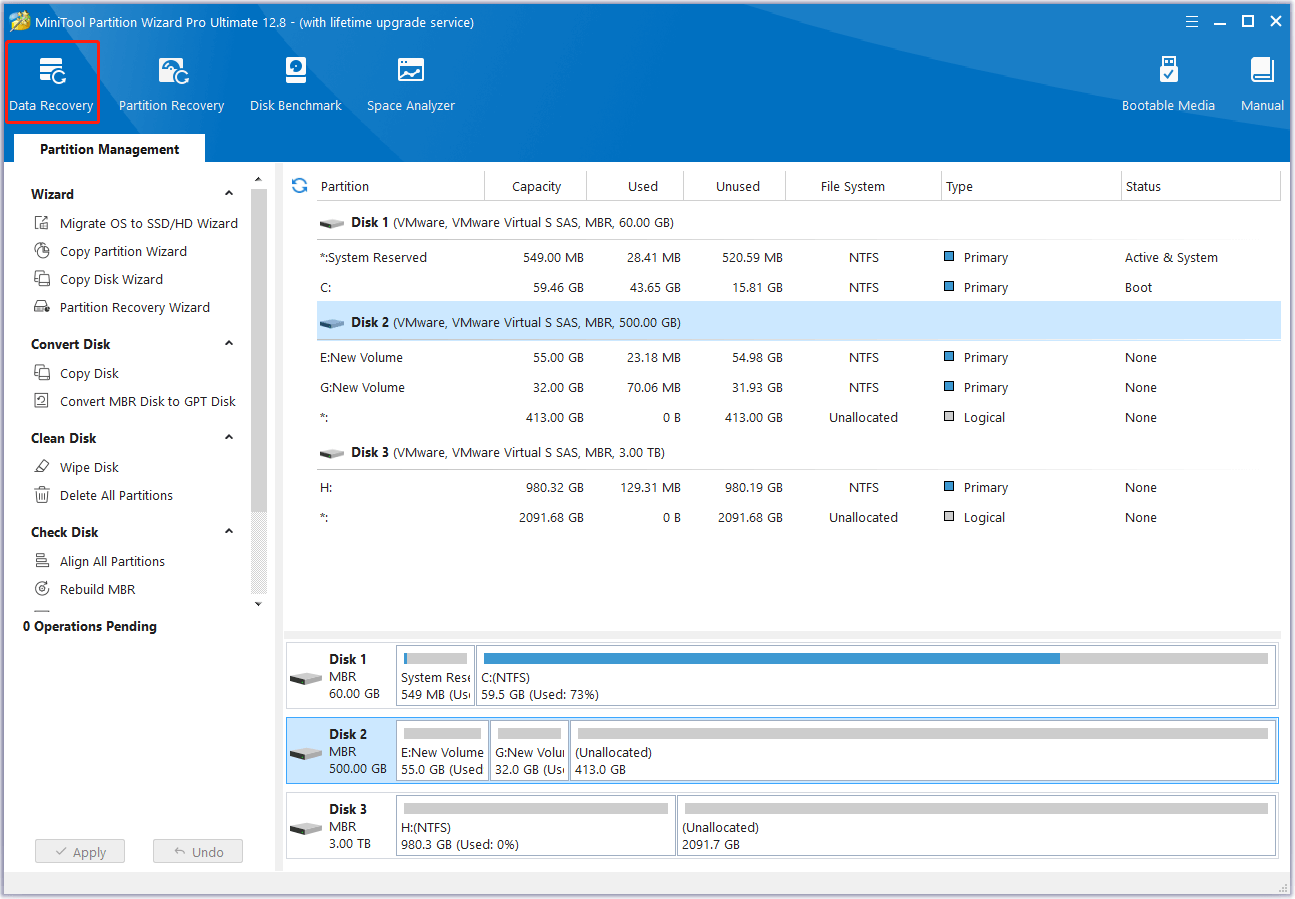The height and width of the screenshot is (899, 1295).
Task: Collapse the Wizard section
Action: [x=229, y=194]
